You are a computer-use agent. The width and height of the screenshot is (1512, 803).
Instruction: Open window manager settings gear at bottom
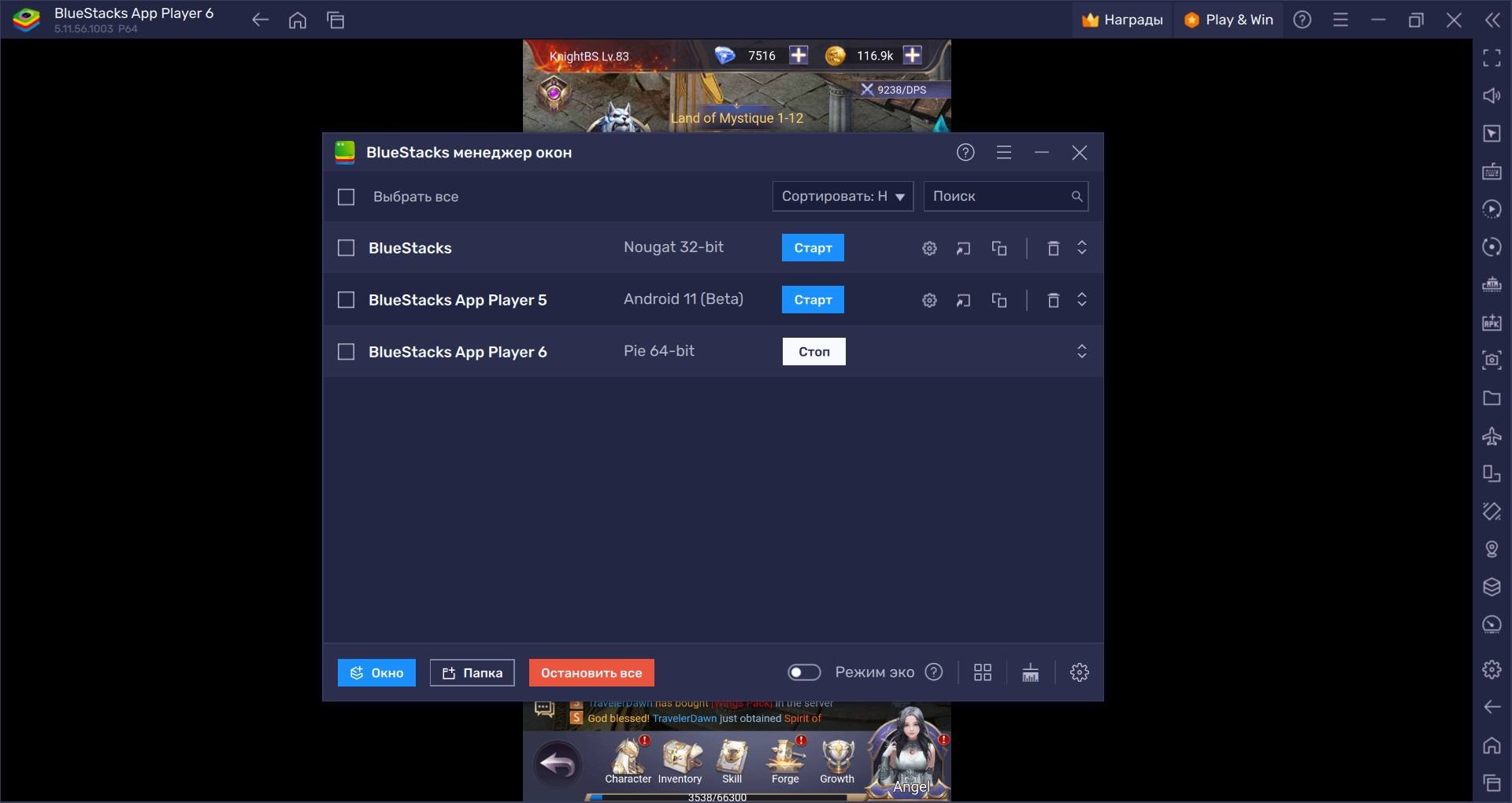[1080, 672]
